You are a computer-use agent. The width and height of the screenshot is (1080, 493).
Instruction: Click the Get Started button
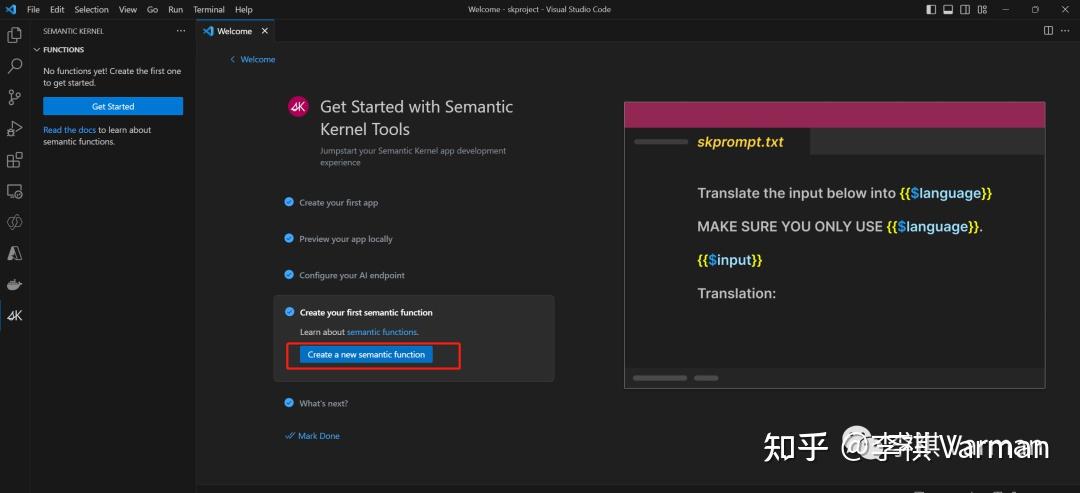[113, 106]
